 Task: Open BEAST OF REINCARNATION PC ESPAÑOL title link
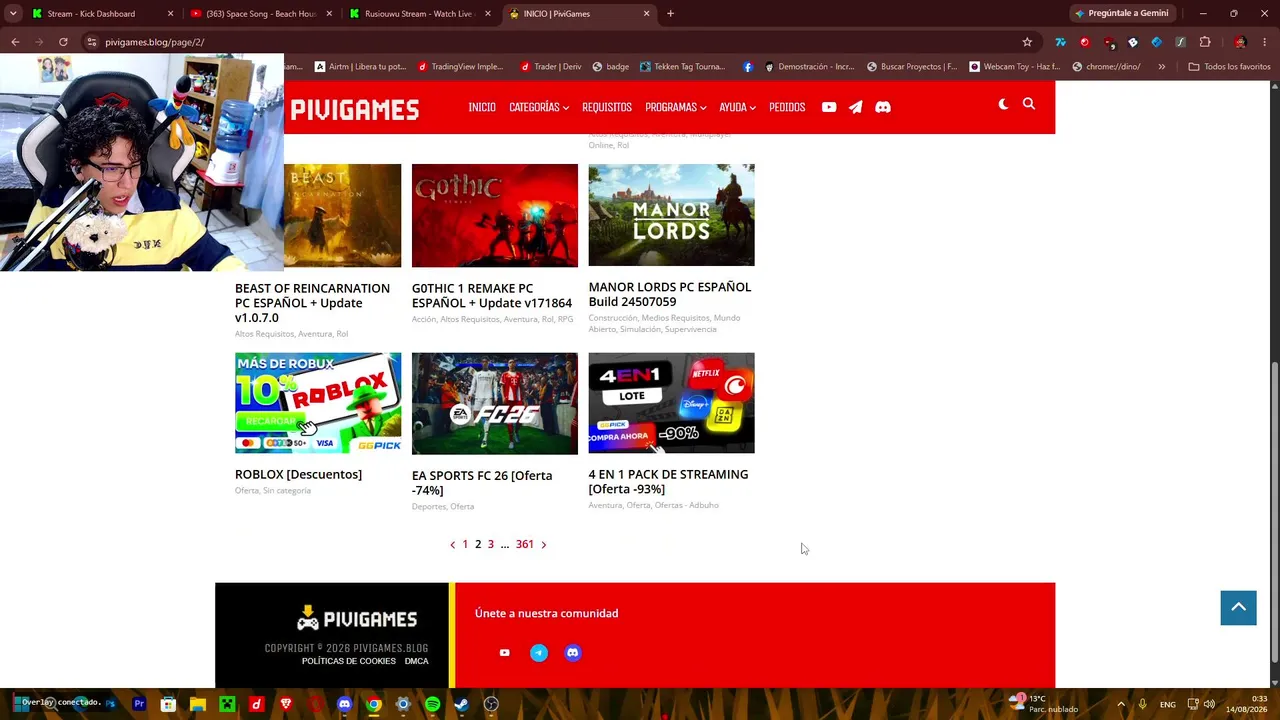coord(312,303)
